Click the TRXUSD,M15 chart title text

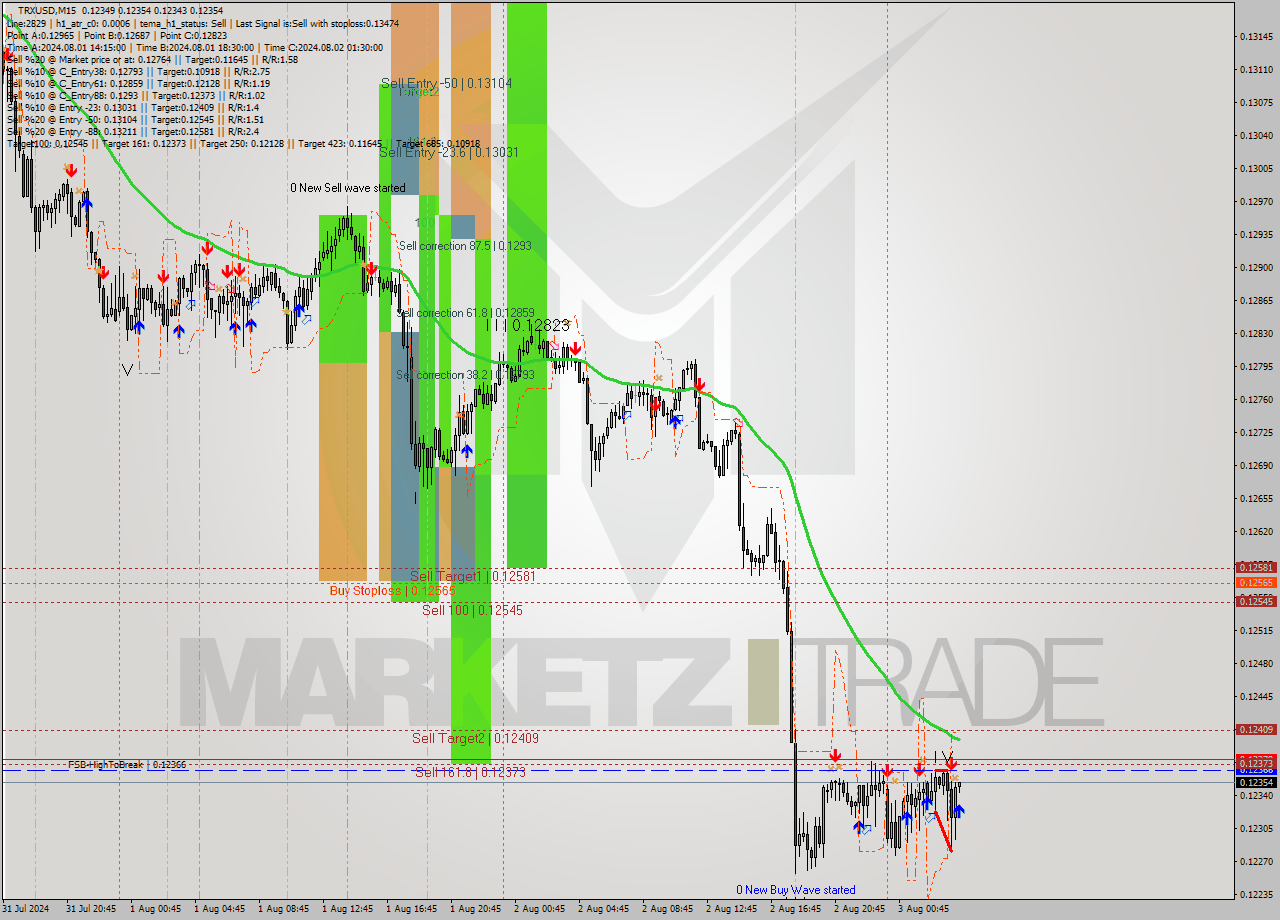[x=46, y=10]
